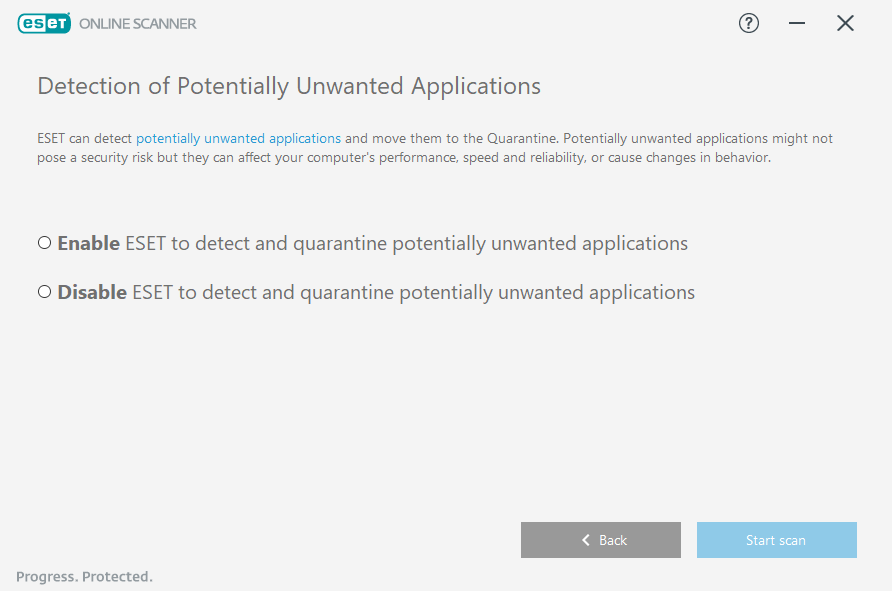Viewport: 892px width, 591px height.
Task: Minimize the ESET Online Scanner window
Action: [x=796, y=23]
